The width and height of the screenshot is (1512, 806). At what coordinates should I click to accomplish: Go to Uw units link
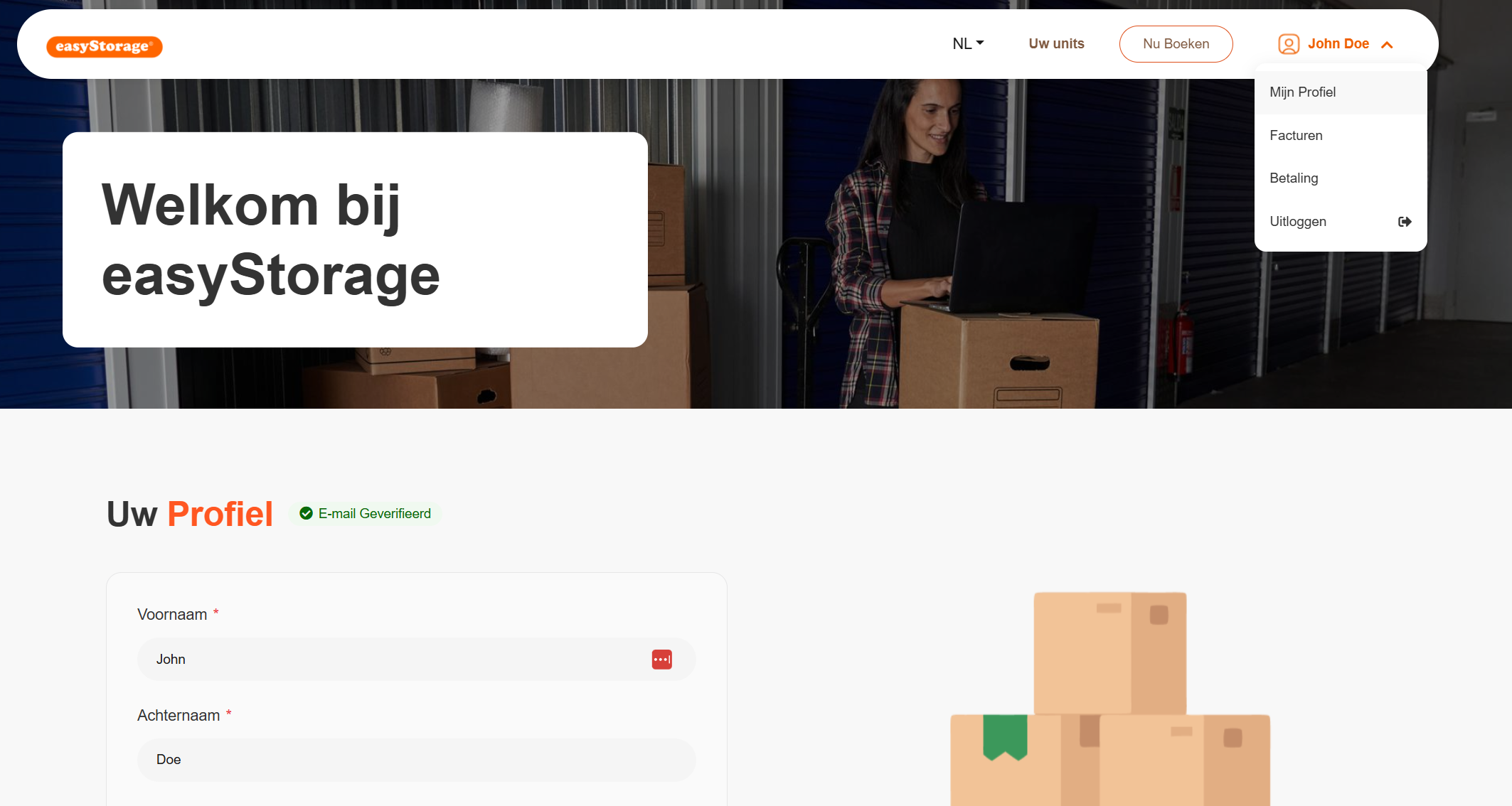[1056, 44]
